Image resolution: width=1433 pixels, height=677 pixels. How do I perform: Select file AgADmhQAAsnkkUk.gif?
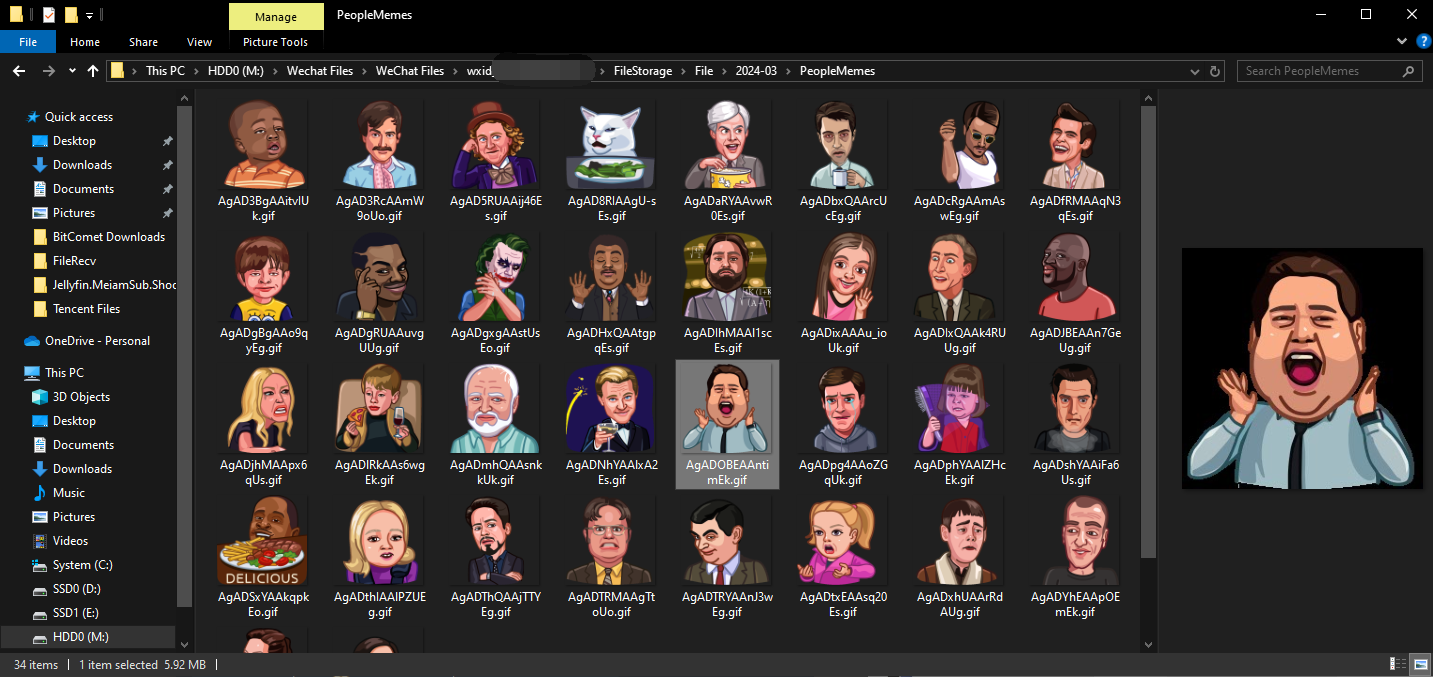[495, 425]
